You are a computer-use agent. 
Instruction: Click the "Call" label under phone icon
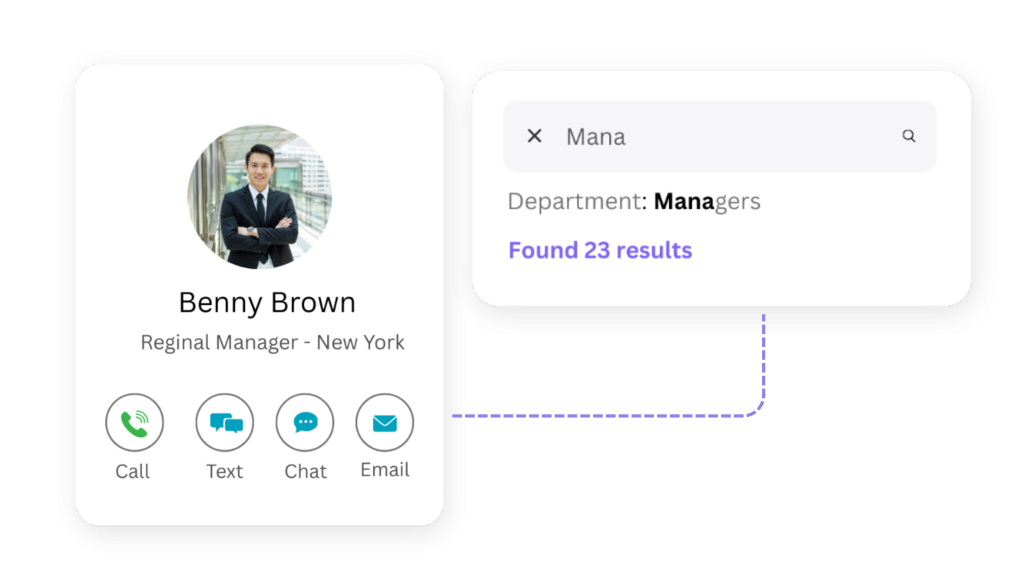tap(132, 471)
